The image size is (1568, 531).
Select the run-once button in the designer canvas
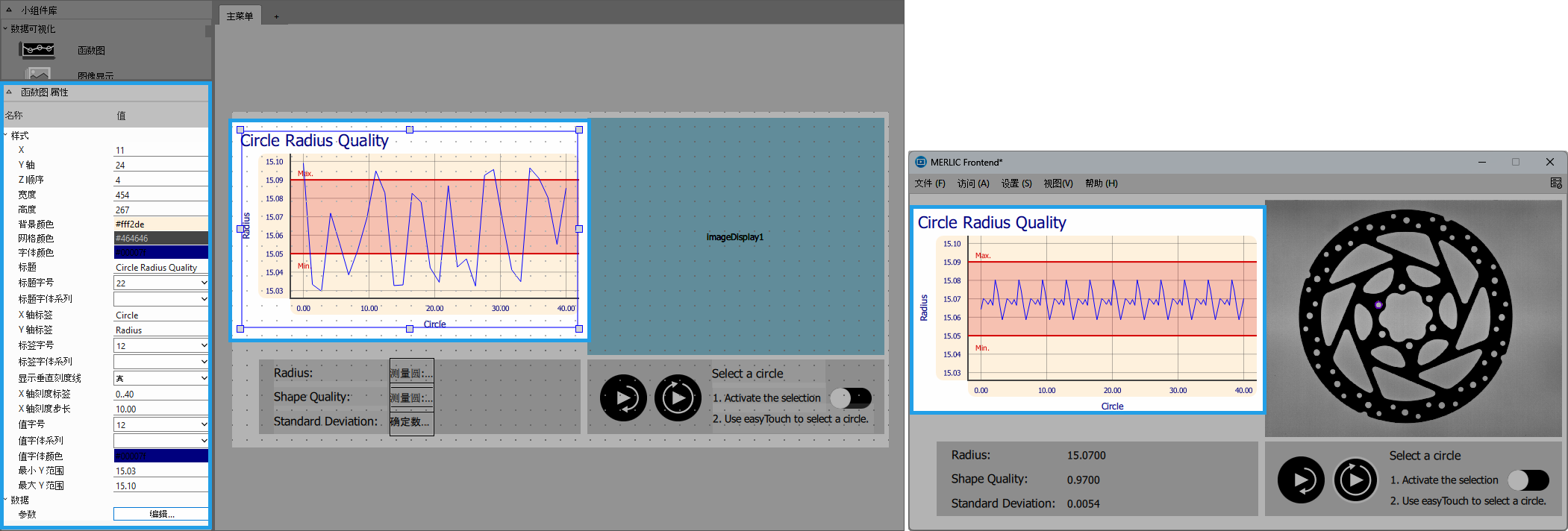click(x=623, y=398)
